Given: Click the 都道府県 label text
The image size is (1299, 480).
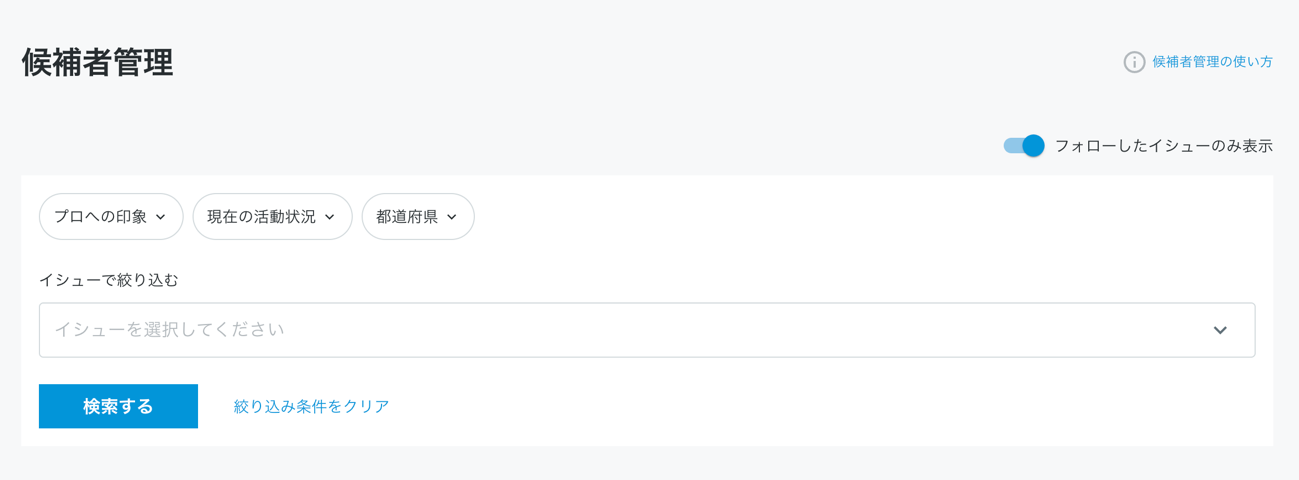Looking at the screenshot, I should click(x=406, y=217).
